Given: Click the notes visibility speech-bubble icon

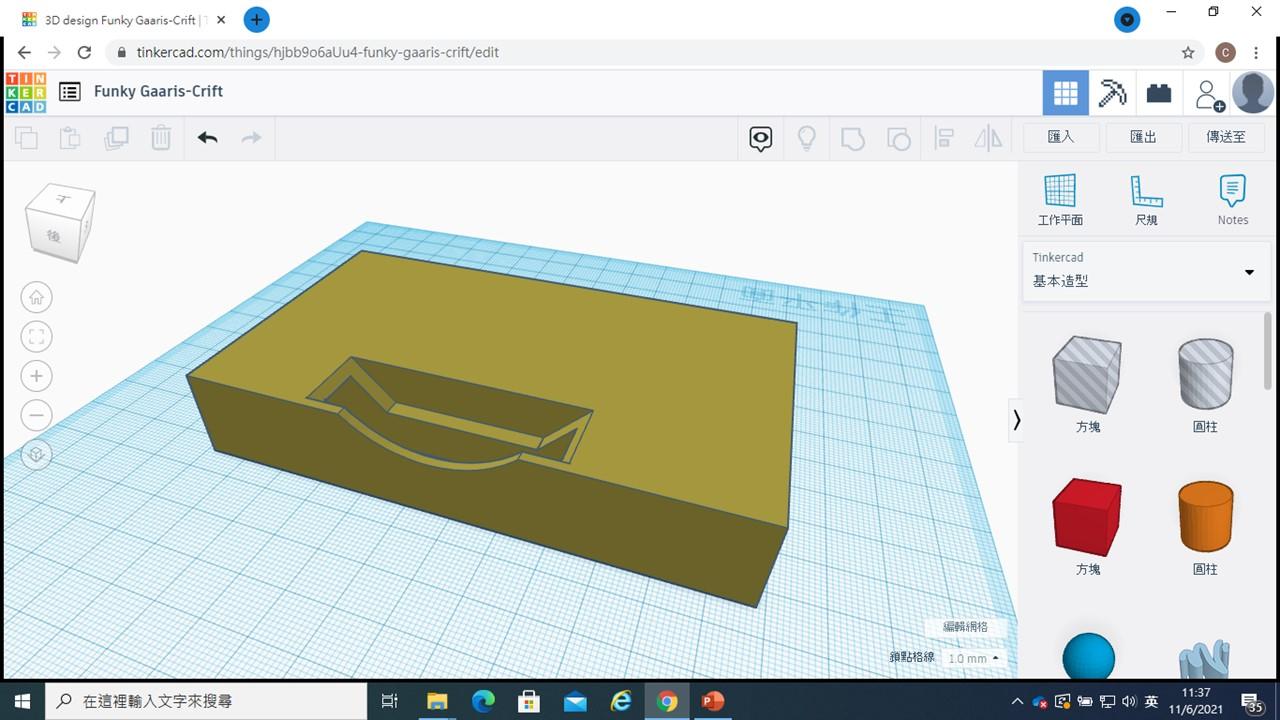Looking at the screenshot, I should (761, 138).
